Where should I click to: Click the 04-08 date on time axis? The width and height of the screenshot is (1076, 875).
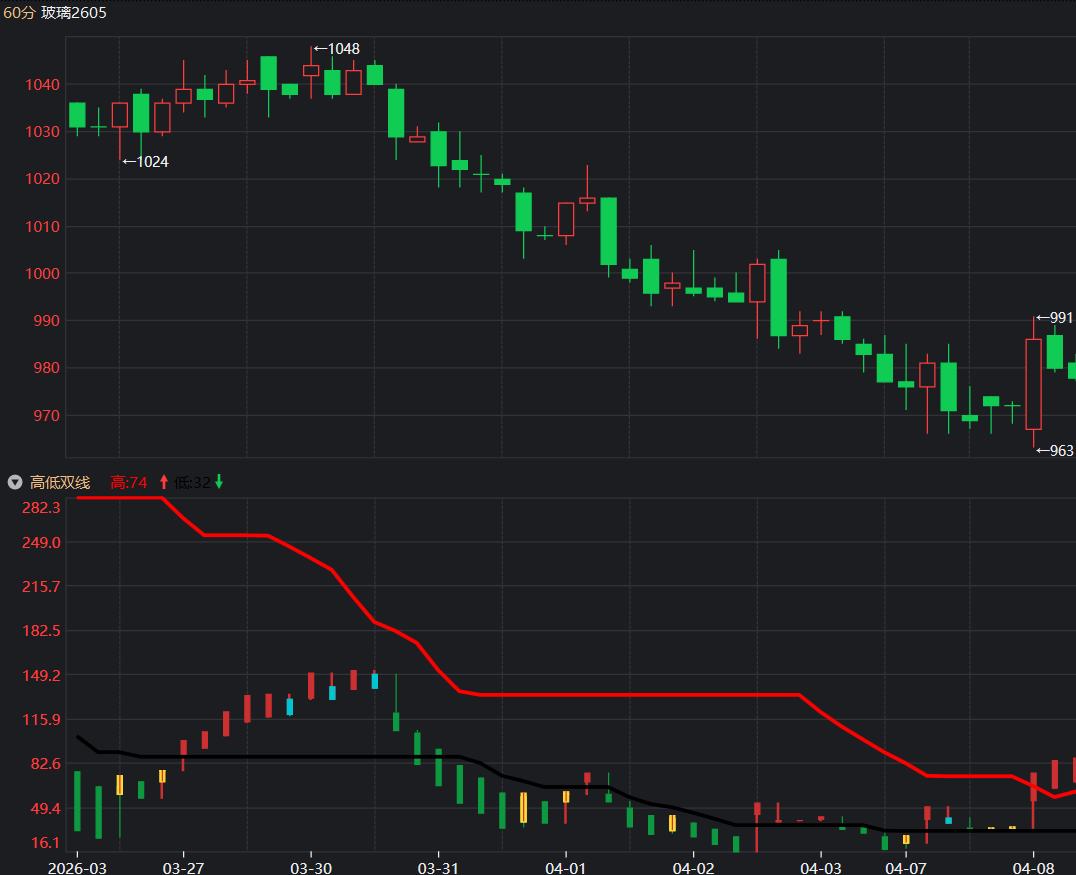(1033, 867)
